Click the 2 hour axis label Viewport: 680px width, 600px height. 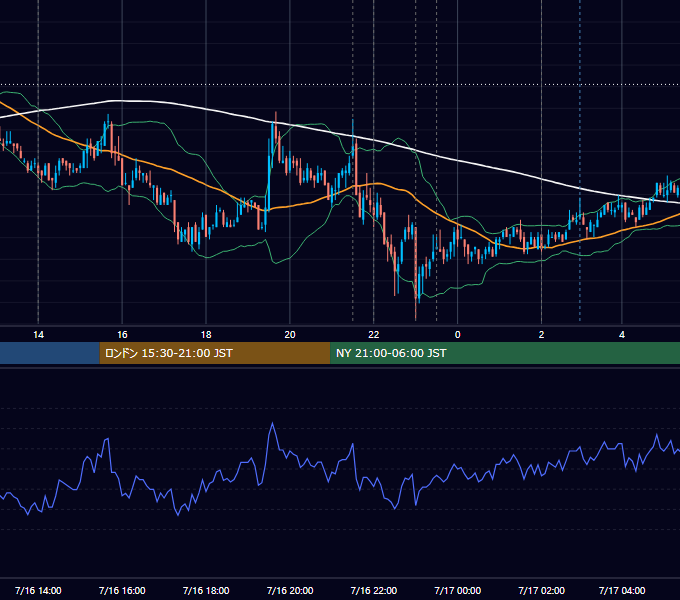(x=541, y=335)
